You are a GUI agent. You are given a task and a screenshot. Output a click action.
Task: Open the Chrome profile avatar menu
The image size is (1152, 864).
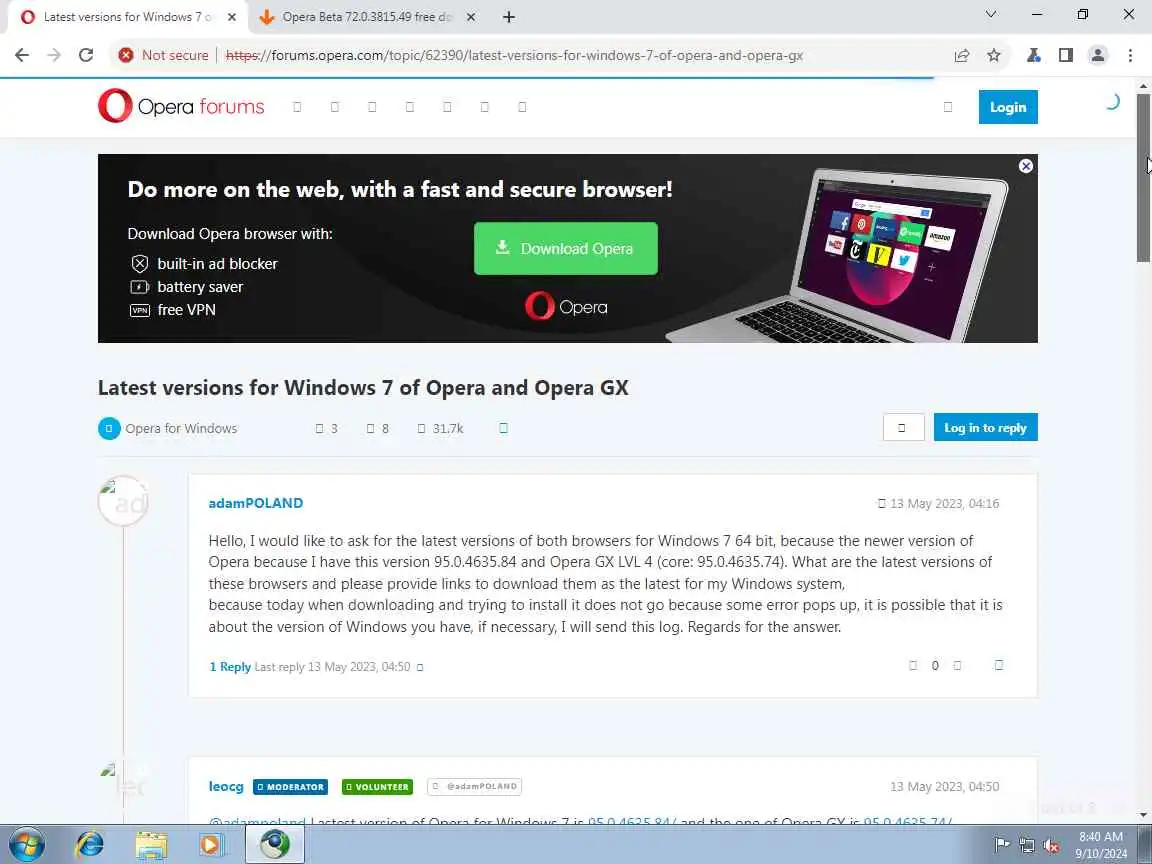pos(1098,55)
